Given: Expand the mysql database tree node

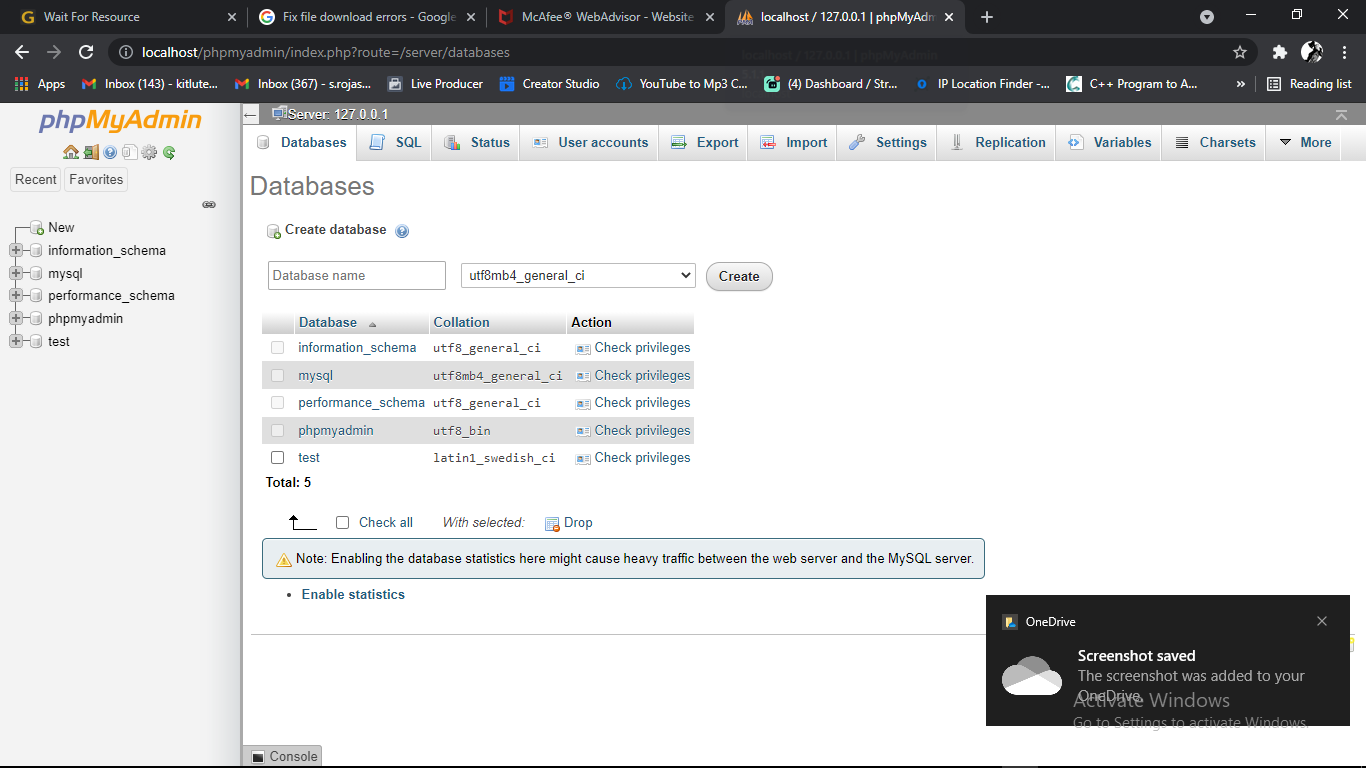Looking at the screenshot, I should (16, 273).
